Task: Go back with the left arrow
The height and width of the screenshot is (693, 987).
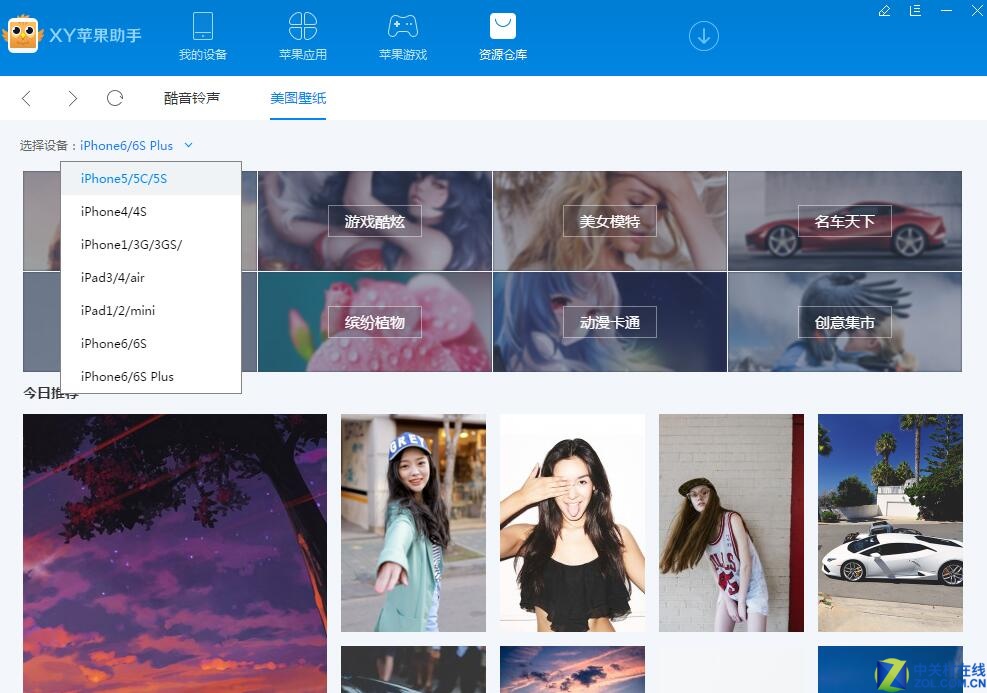Action: (26, 98)
